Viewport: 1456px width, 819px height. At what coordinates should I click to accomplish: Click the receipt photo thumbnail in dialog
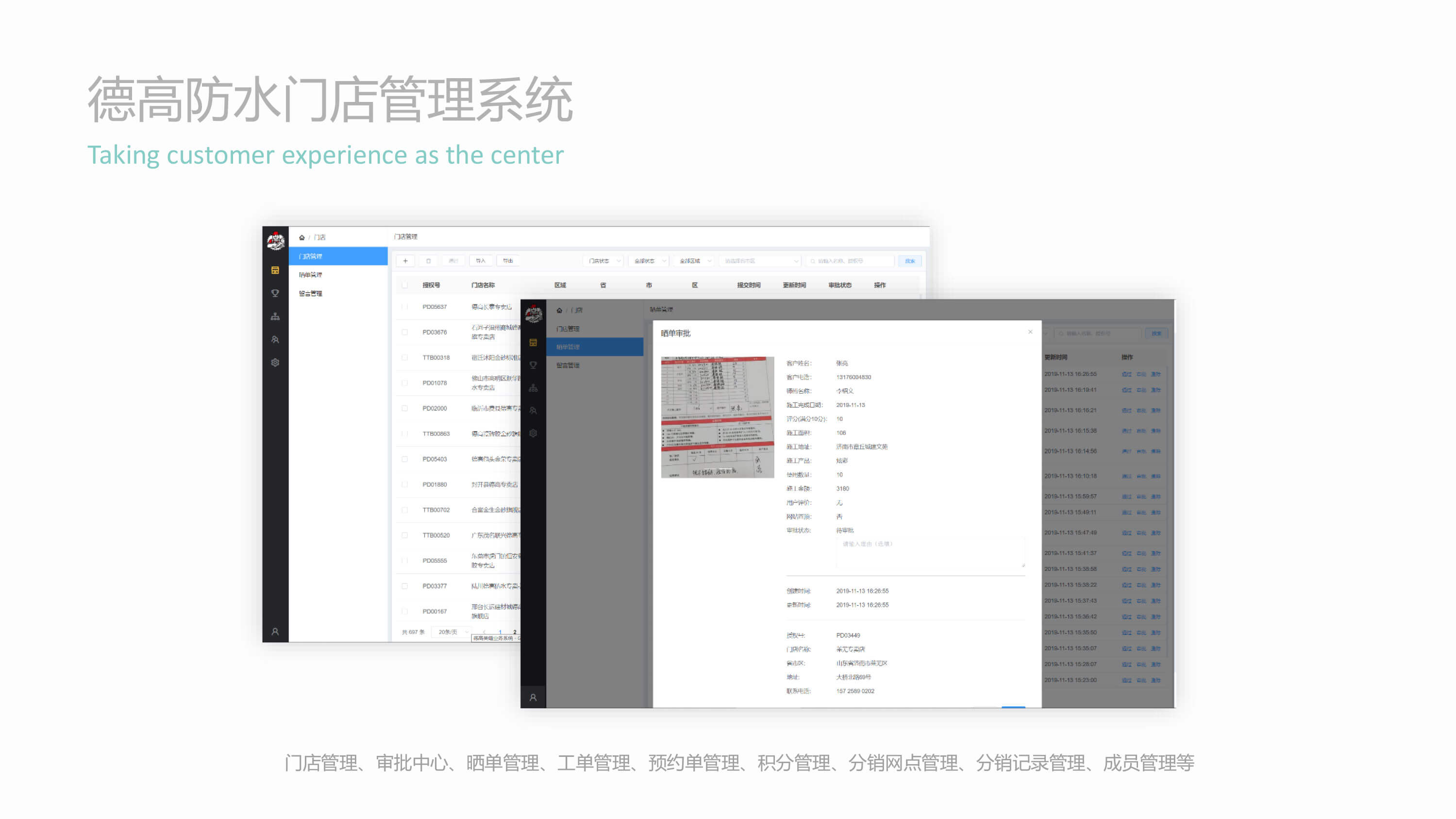click(718, 417)
